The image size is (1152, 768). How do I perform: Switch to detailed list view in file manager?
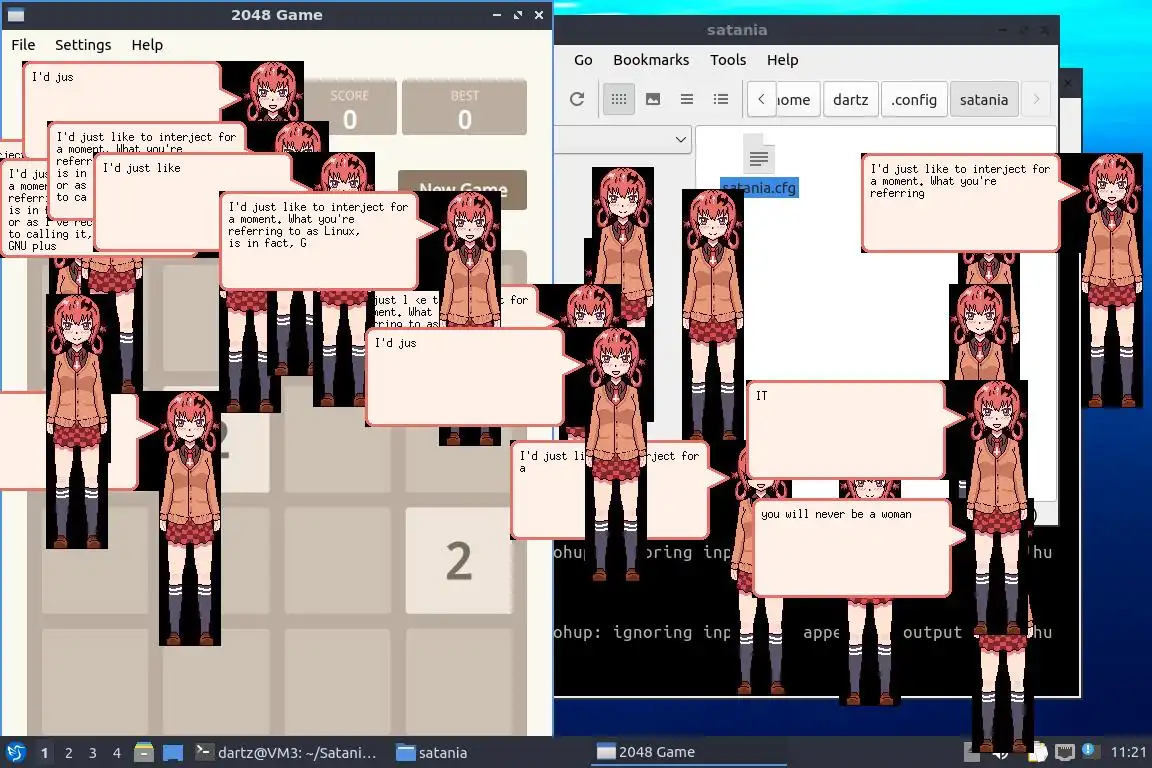point(721,99)
